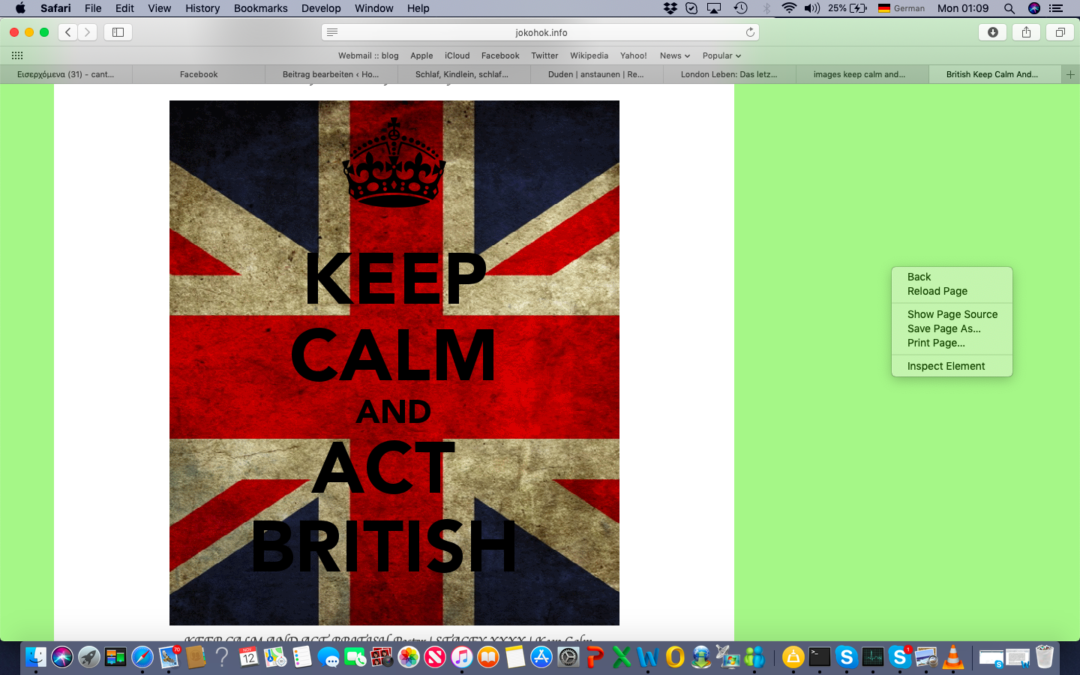
Task: Choose Print Page… from context menu
Action: point(952,343)
